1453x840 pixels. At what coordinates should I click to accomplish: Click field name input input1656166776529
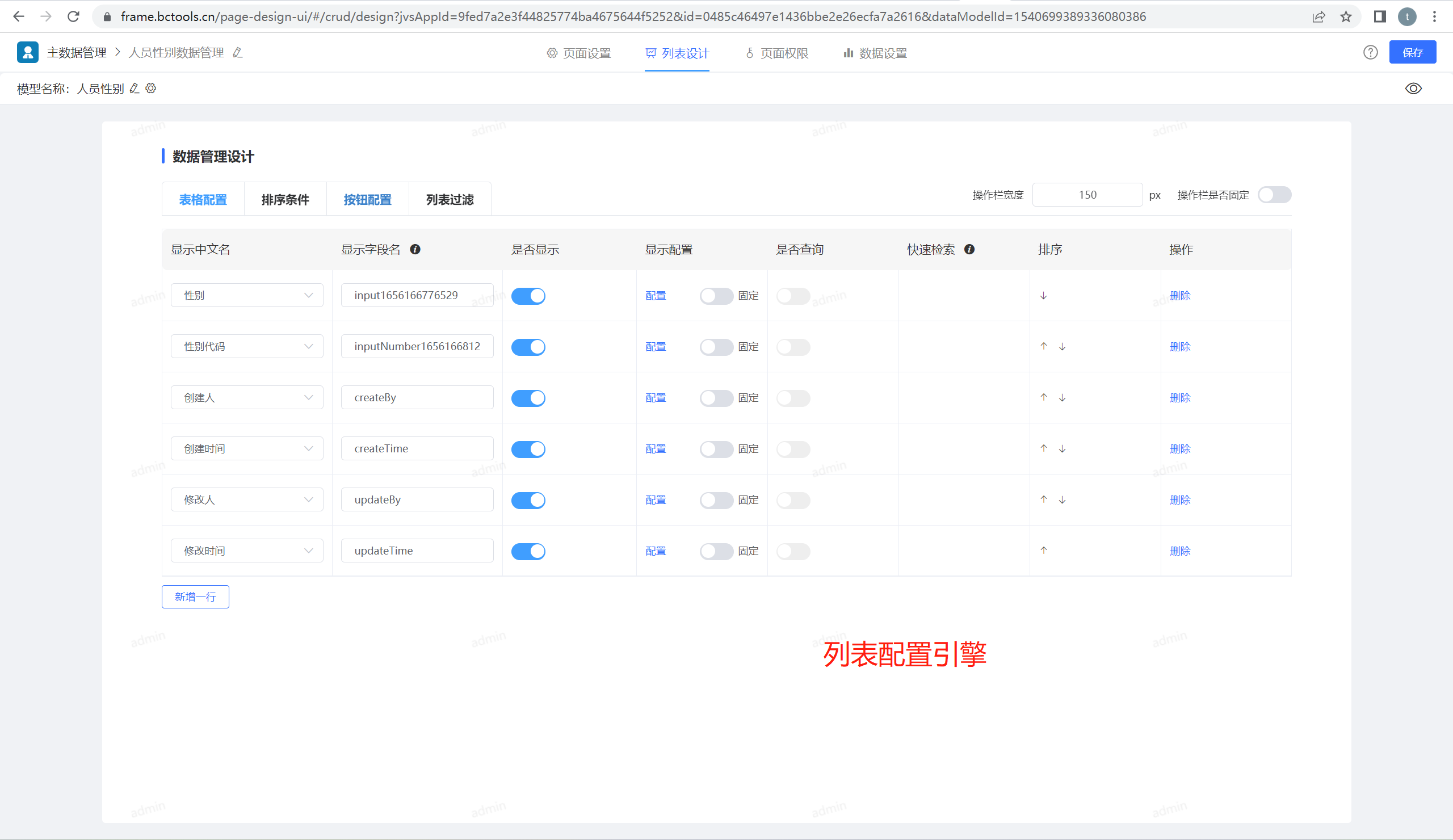(417, 295)
